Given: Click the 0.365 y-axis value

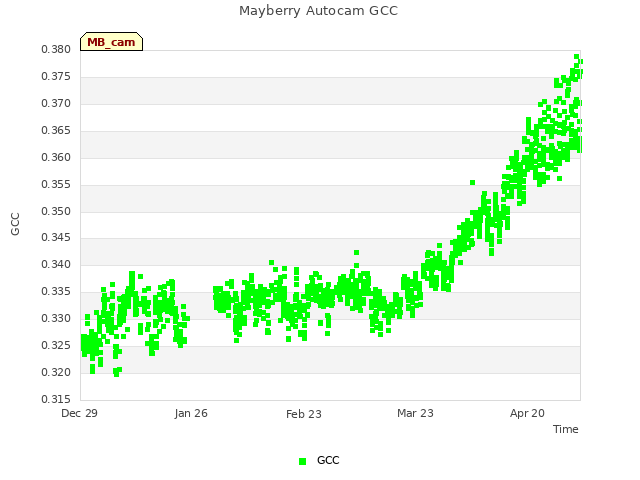Looking at the screenshot, I should 56,130.
